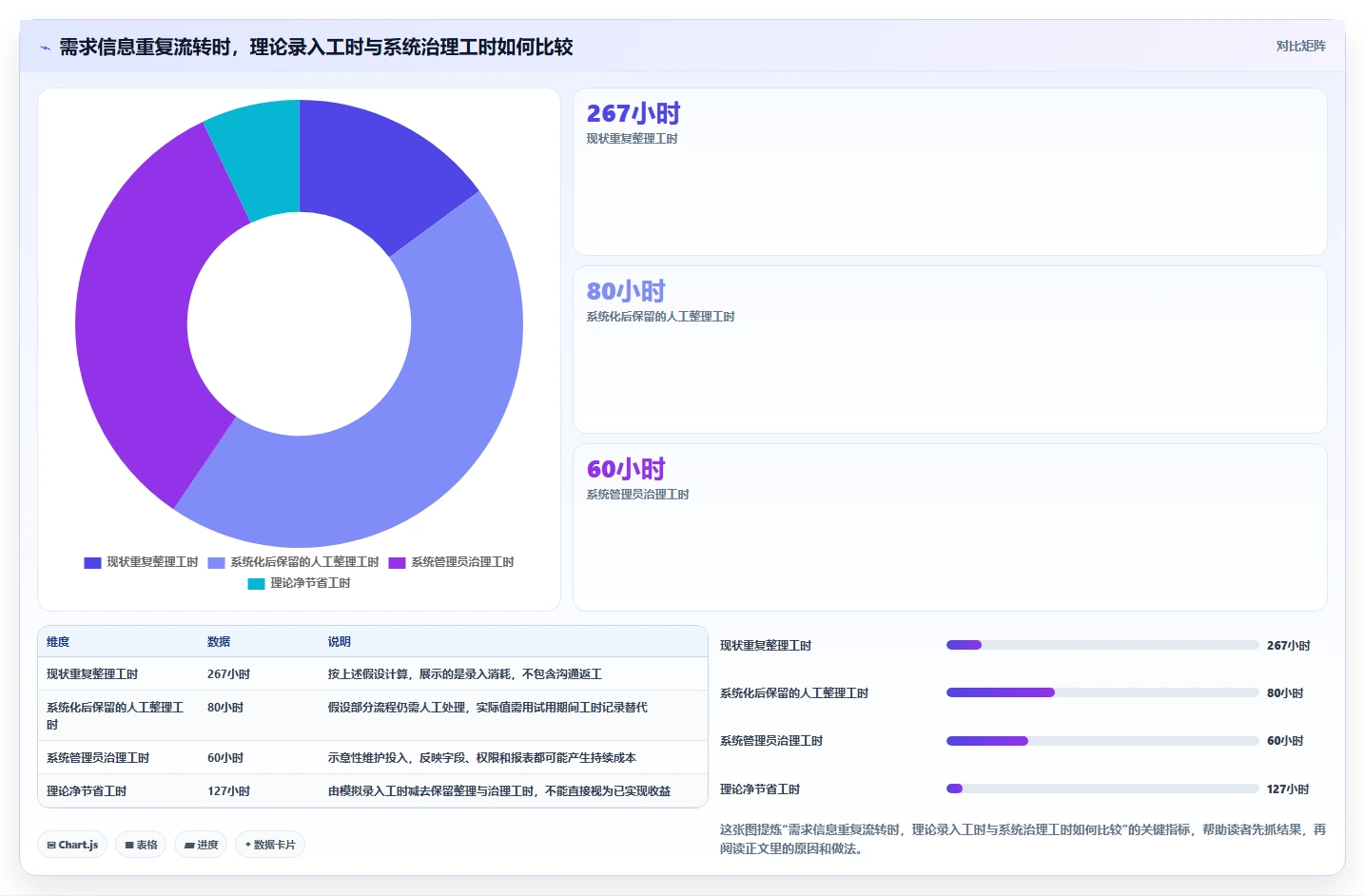
Task: Toggle the cyan 理论净节省工时 legend swatch
Action: click(x=256, y=583)
